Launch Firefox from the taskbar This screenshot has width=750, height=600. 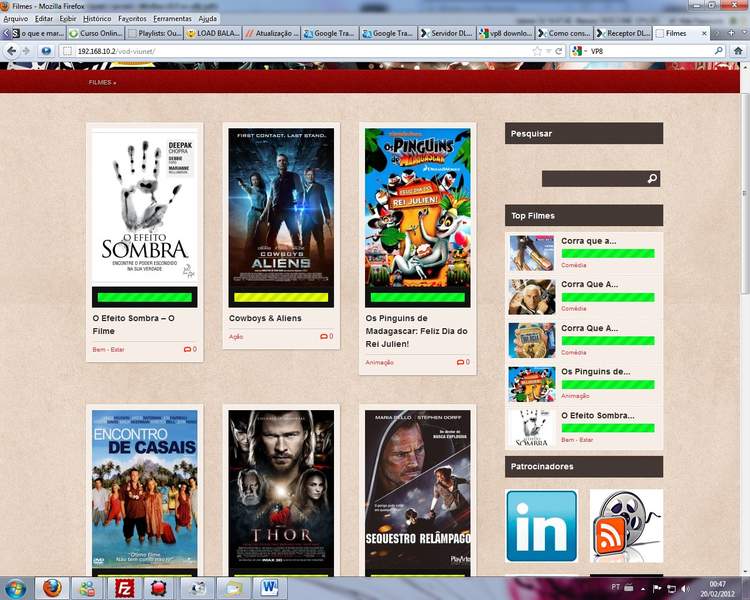pos(53,588)
